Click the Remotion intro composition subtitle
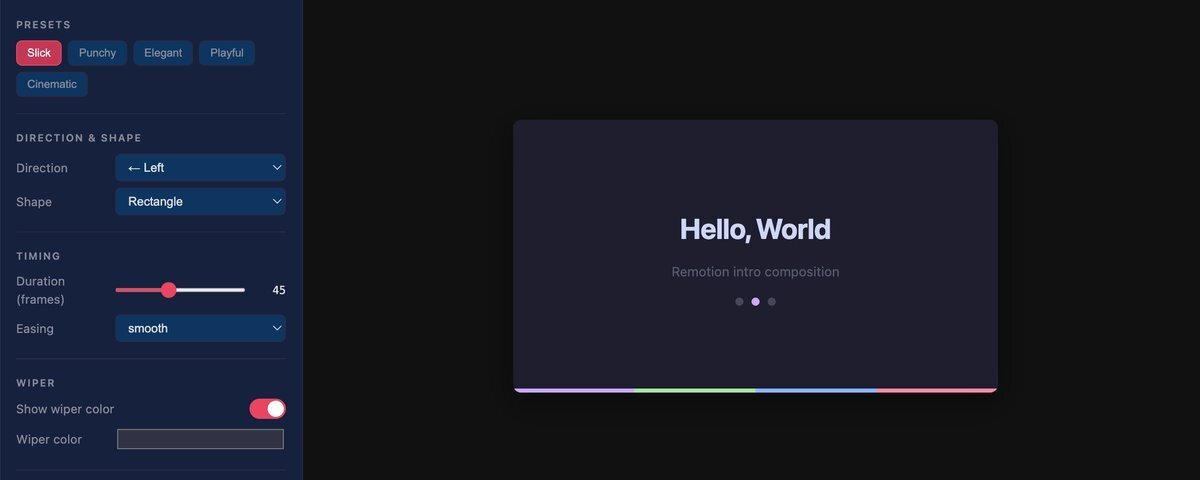 click(755, 272)
